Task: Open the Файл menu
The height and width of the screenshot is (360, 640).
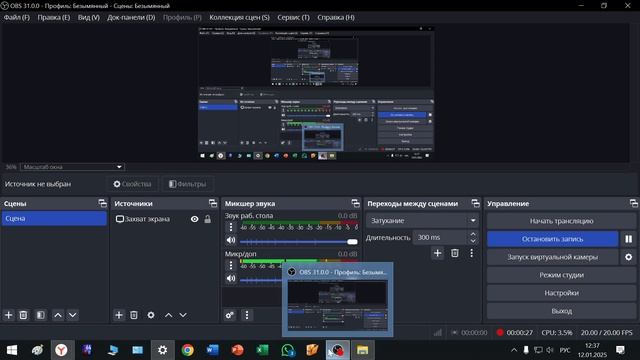Action: [x=17, y=18]
